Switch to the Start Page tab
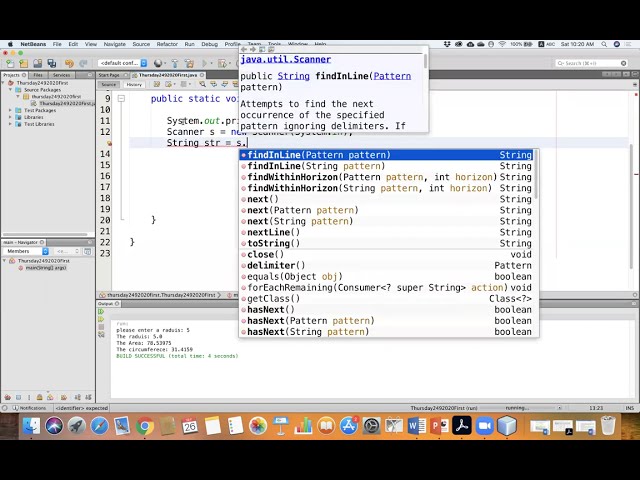The image size is (640, 480). 109,75
